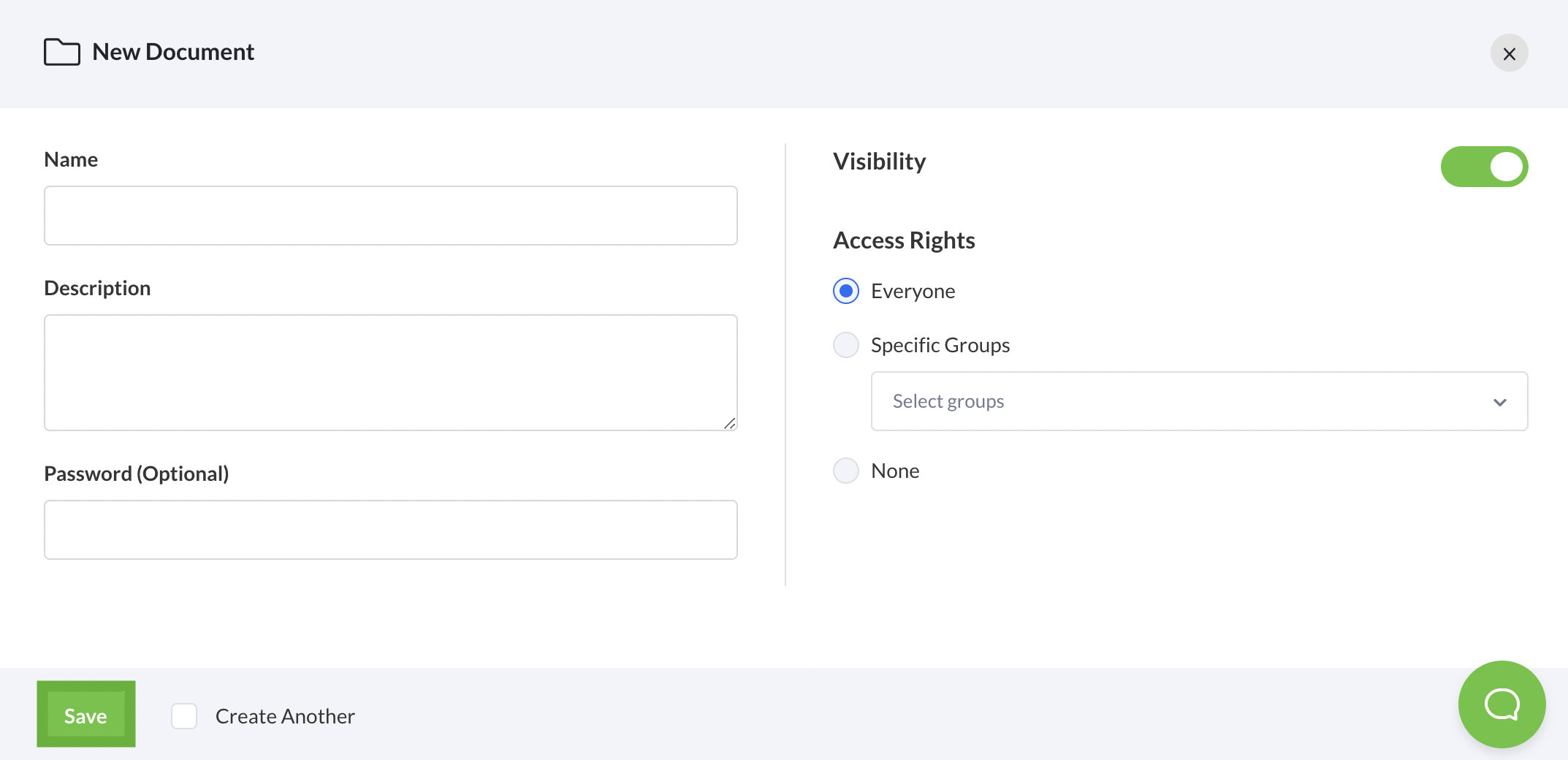Check the Create Another checkbox
Viewport: 1568px width, 760px height.
point(184,716)
